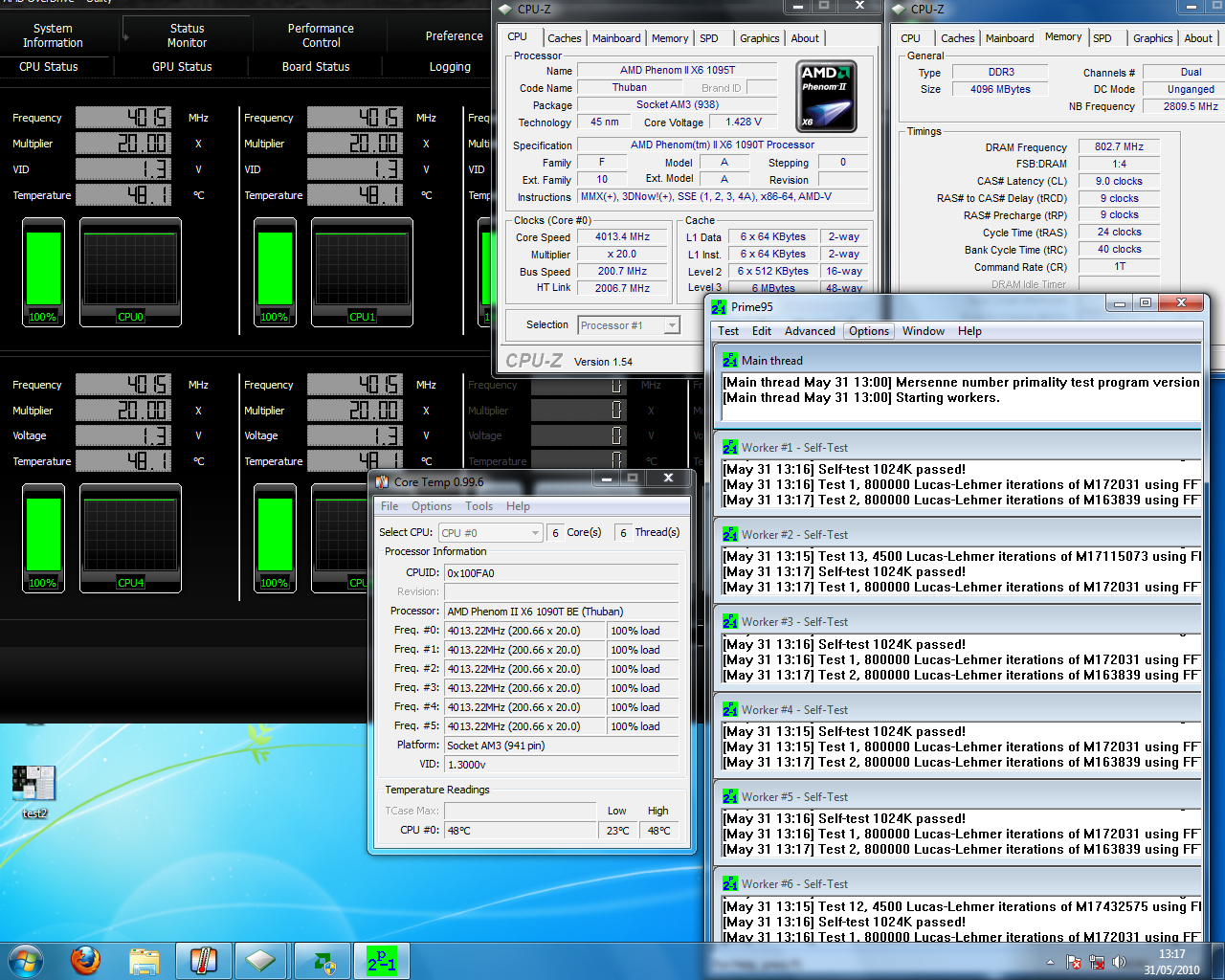1225x980 pixels.
Task: Click Core Temp title bar icon
Action: tap(382, 482)
